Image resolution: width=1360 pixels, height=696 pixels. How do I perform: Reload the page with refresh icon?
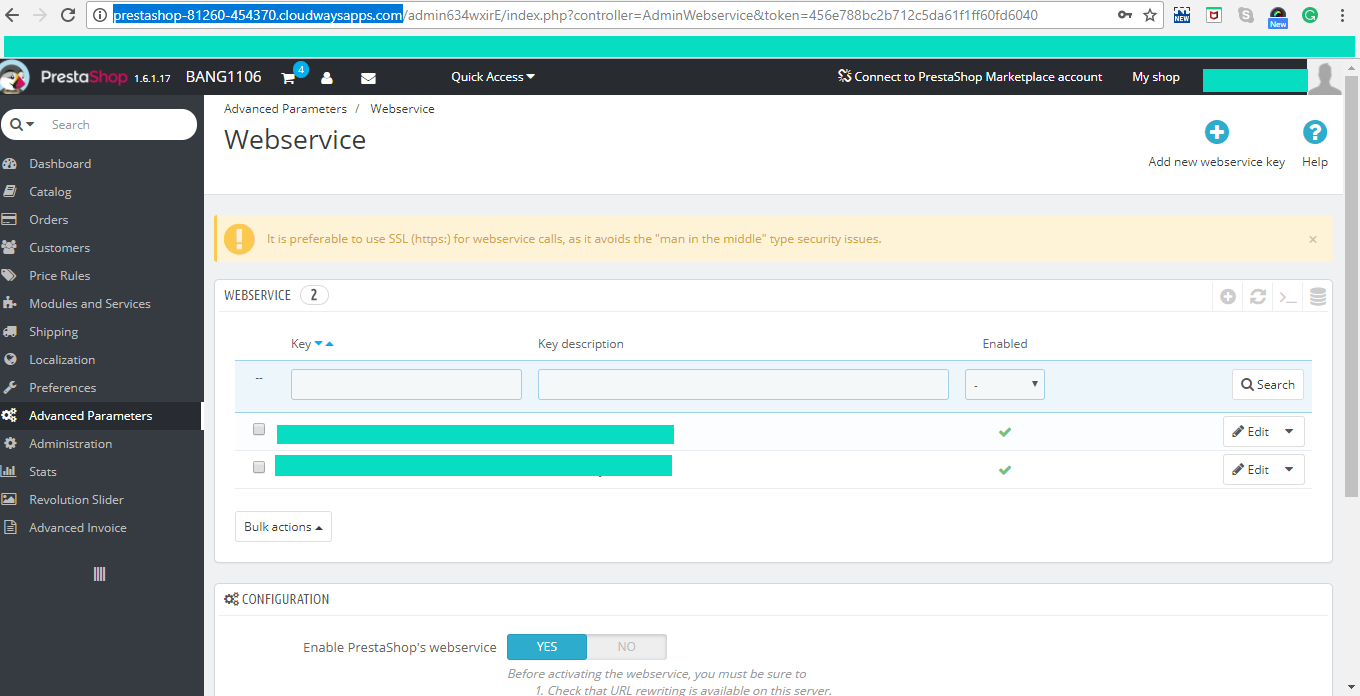67,15
